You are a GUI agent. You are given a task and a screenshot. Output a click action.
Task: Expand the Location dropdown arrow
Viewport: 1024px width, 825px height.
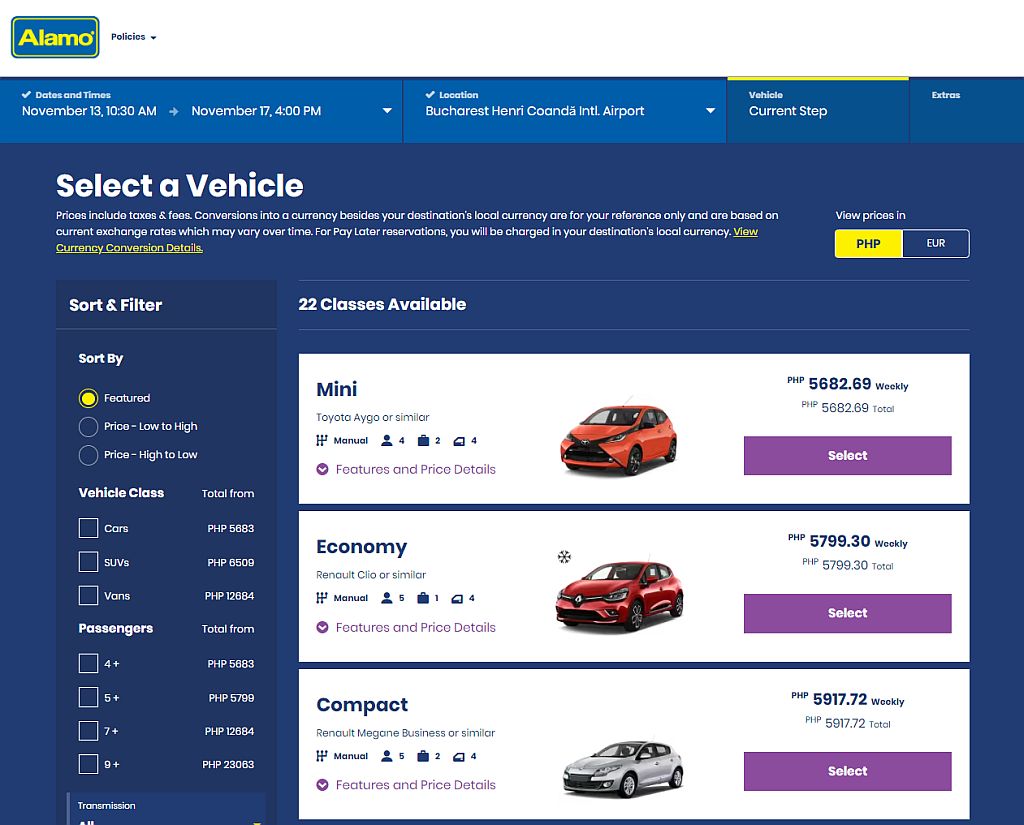point(711,110)
